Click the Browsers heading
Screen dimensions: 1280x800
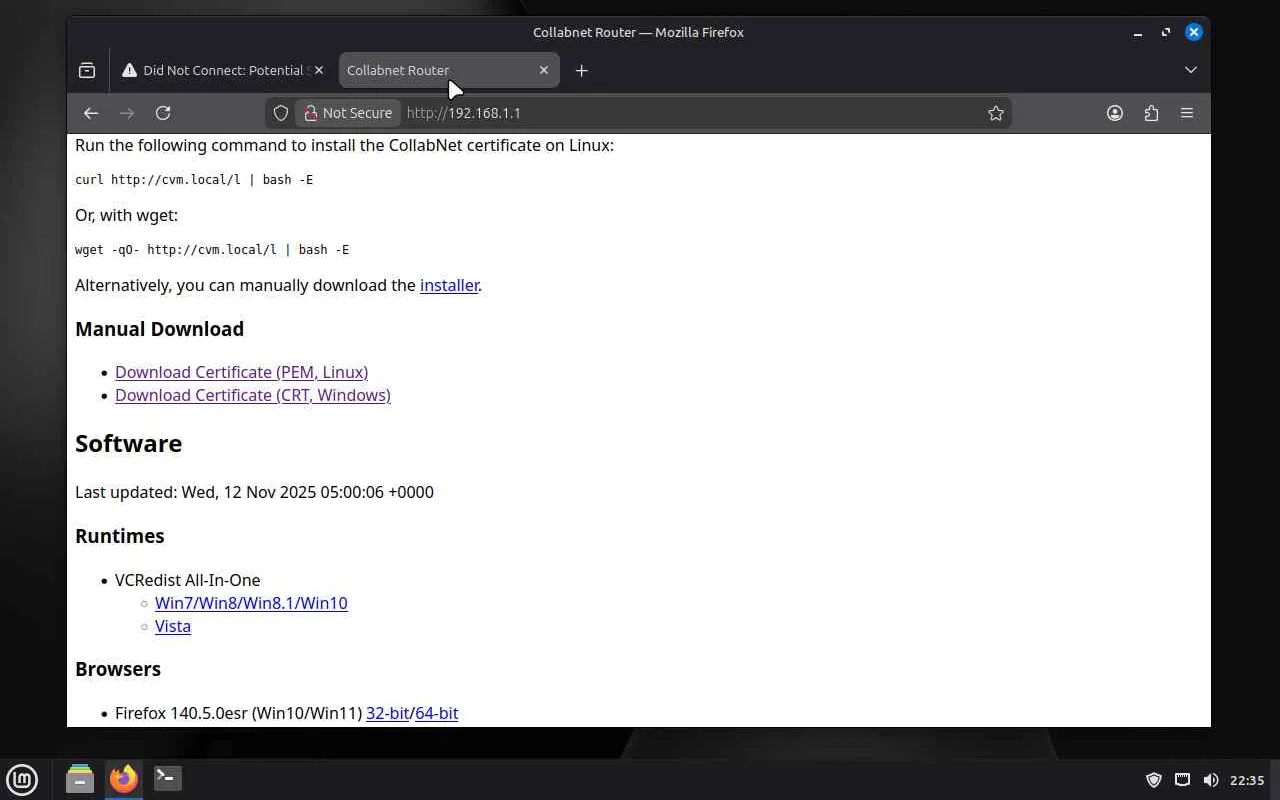tap(118, 669)
